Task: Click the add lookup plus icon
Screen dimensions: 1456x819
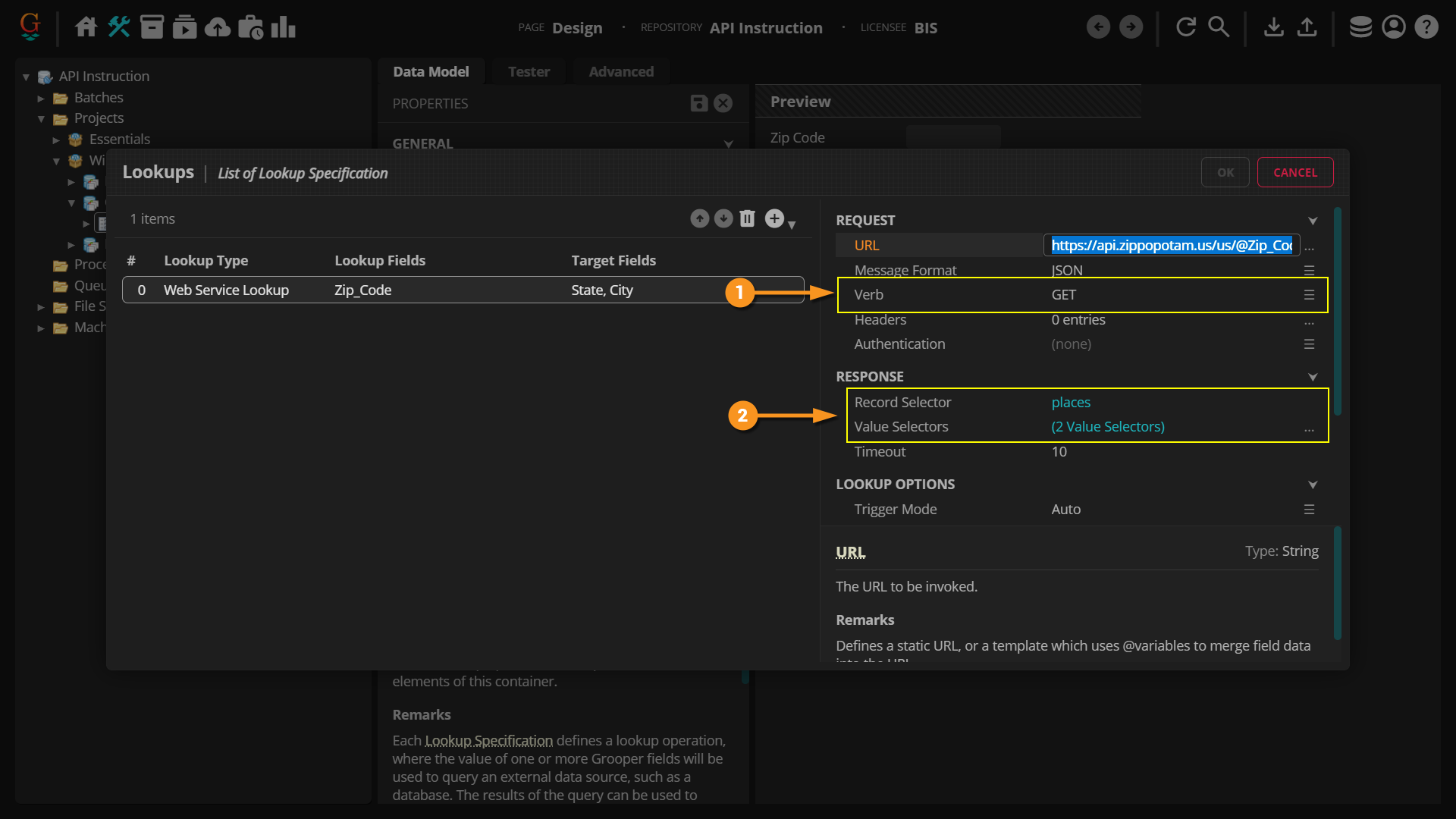Action: [x=774, y=218]
